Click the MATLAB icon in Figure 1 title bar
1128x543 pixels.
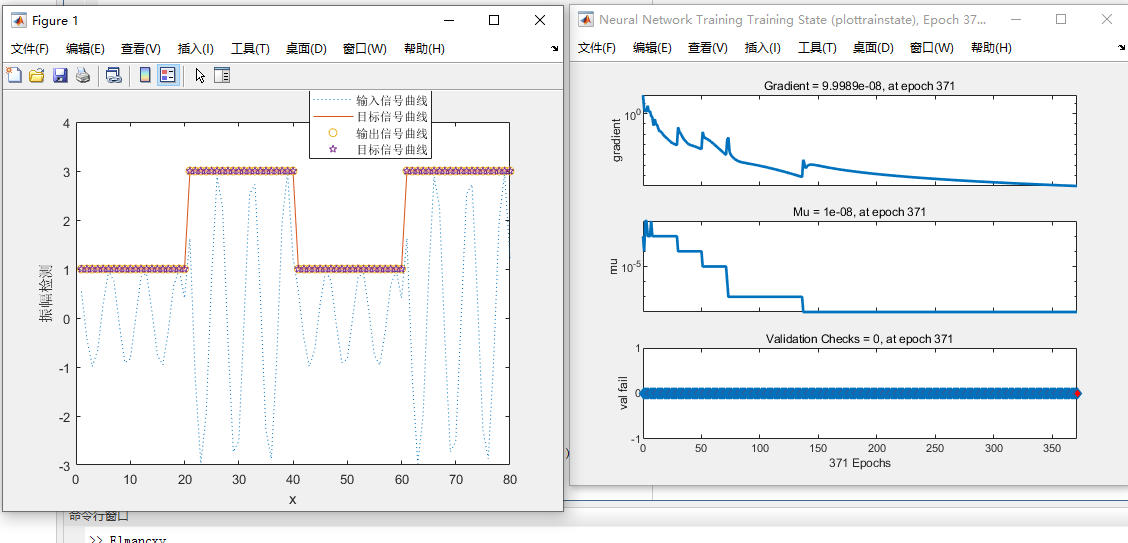(x=18, y=20)
